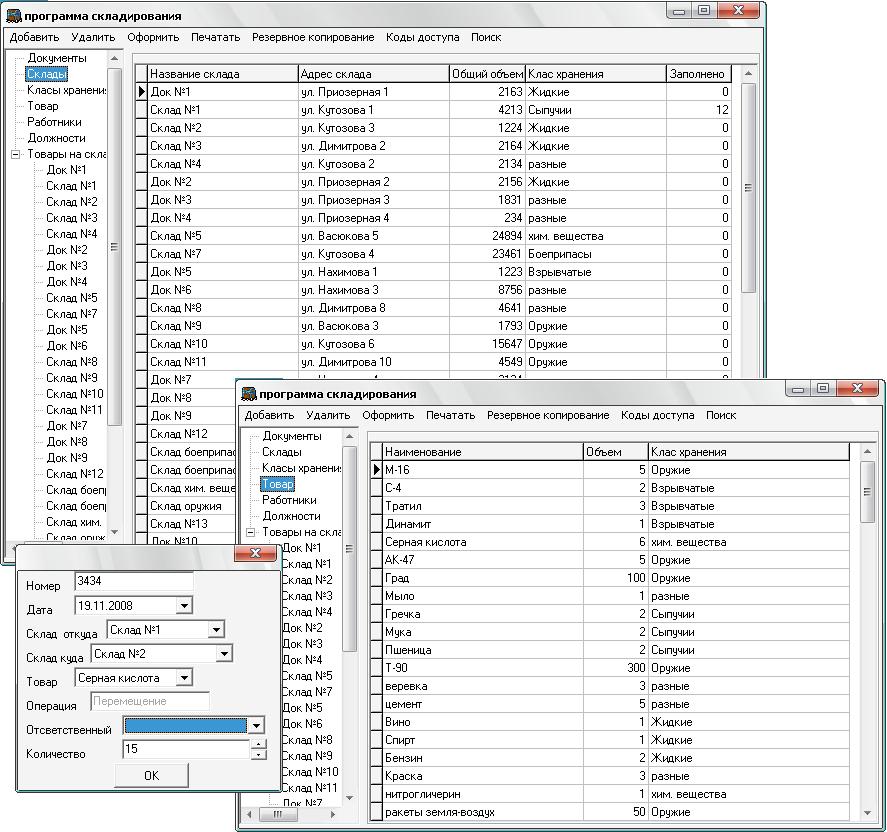This screenshot has height=832, width=887.
Task: Open the Коды доступа menu in the front window
Action: pos(657,415)
